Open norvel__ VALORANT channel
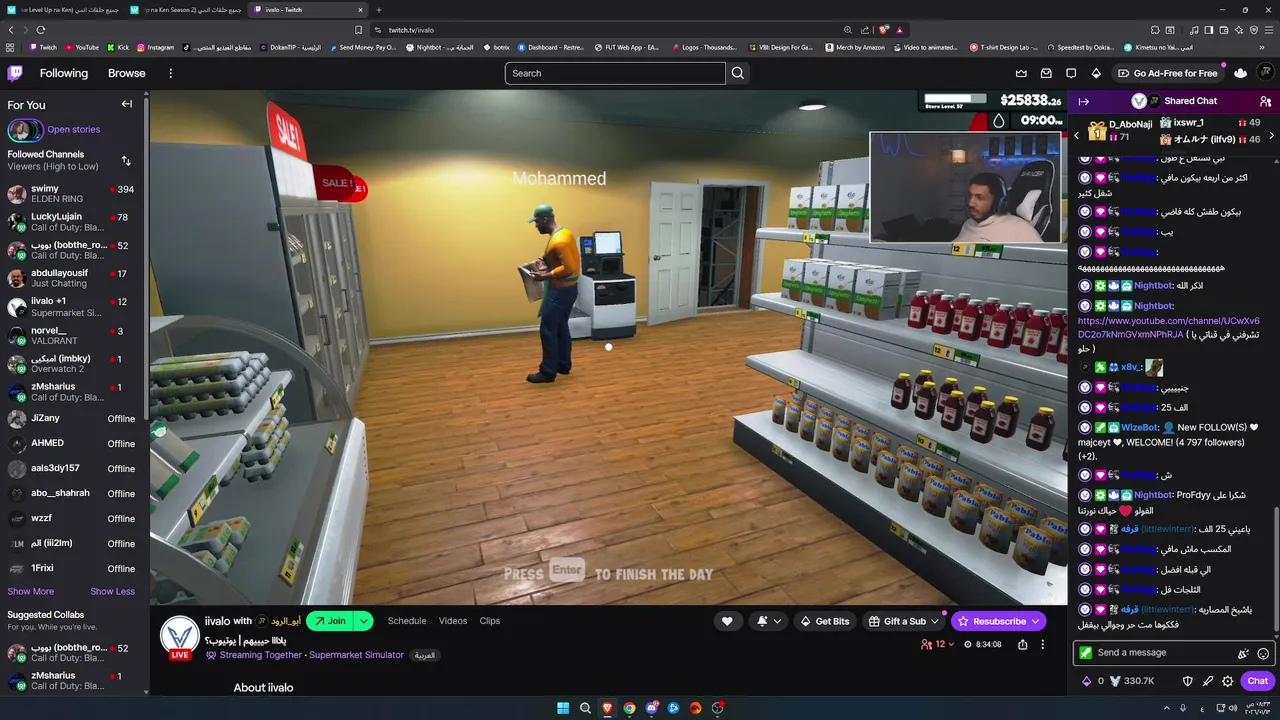 pyautogui.click(x=74, y=335)
